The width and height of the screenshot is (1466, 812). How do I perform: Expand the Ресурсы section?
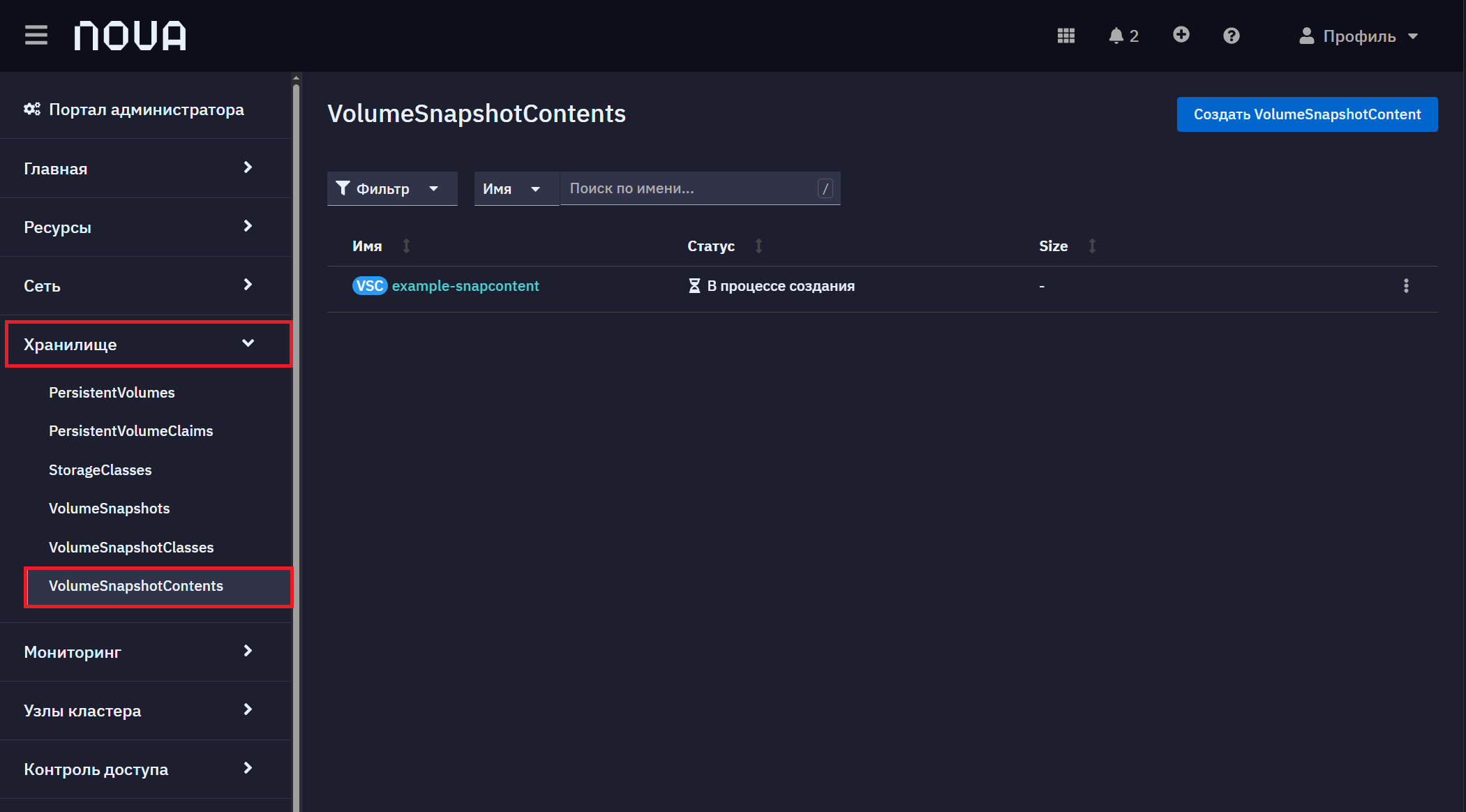[145, 227]
